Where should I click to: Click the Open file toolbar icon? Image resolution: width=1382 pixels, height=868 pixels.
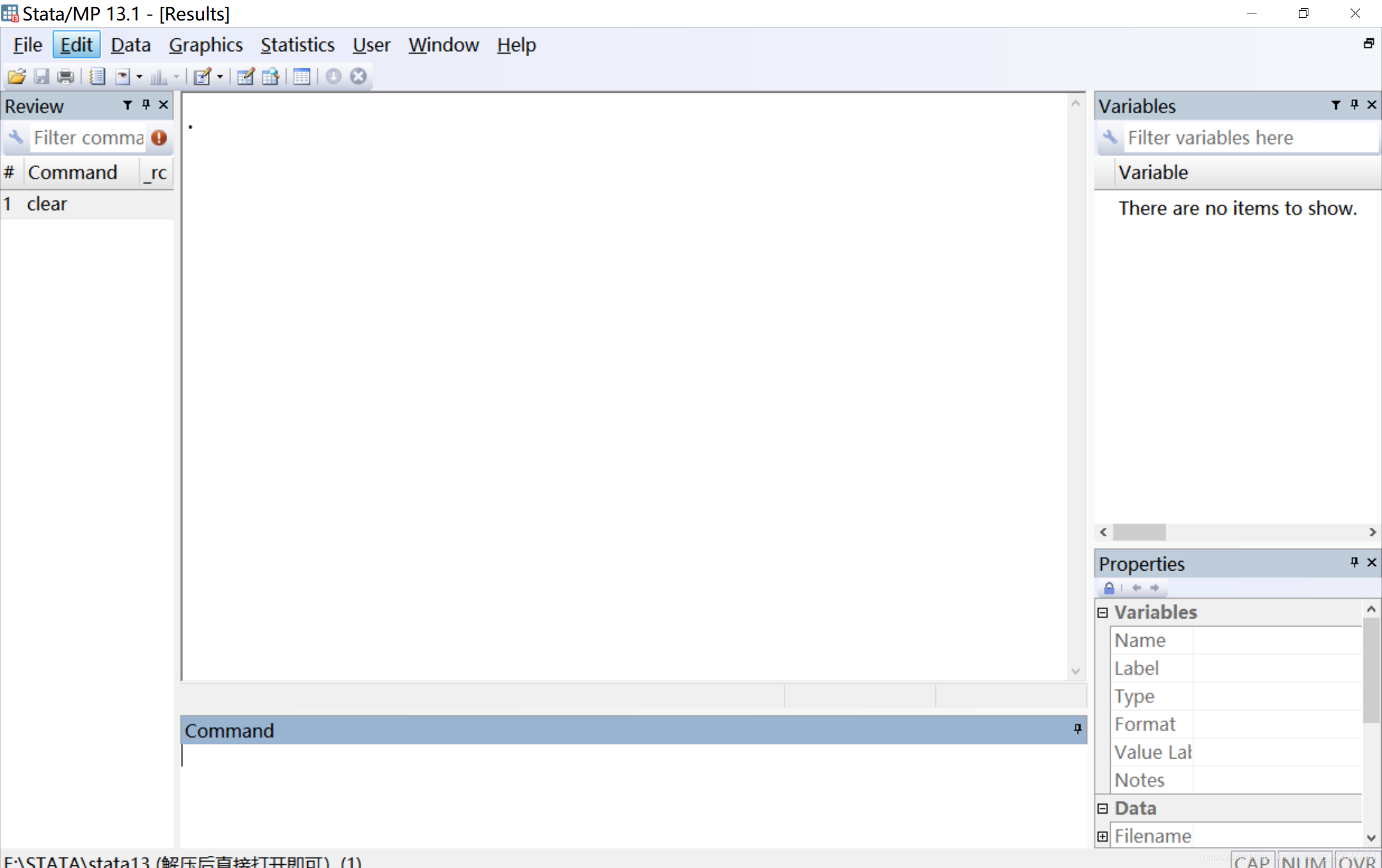(x=17, y=77)
